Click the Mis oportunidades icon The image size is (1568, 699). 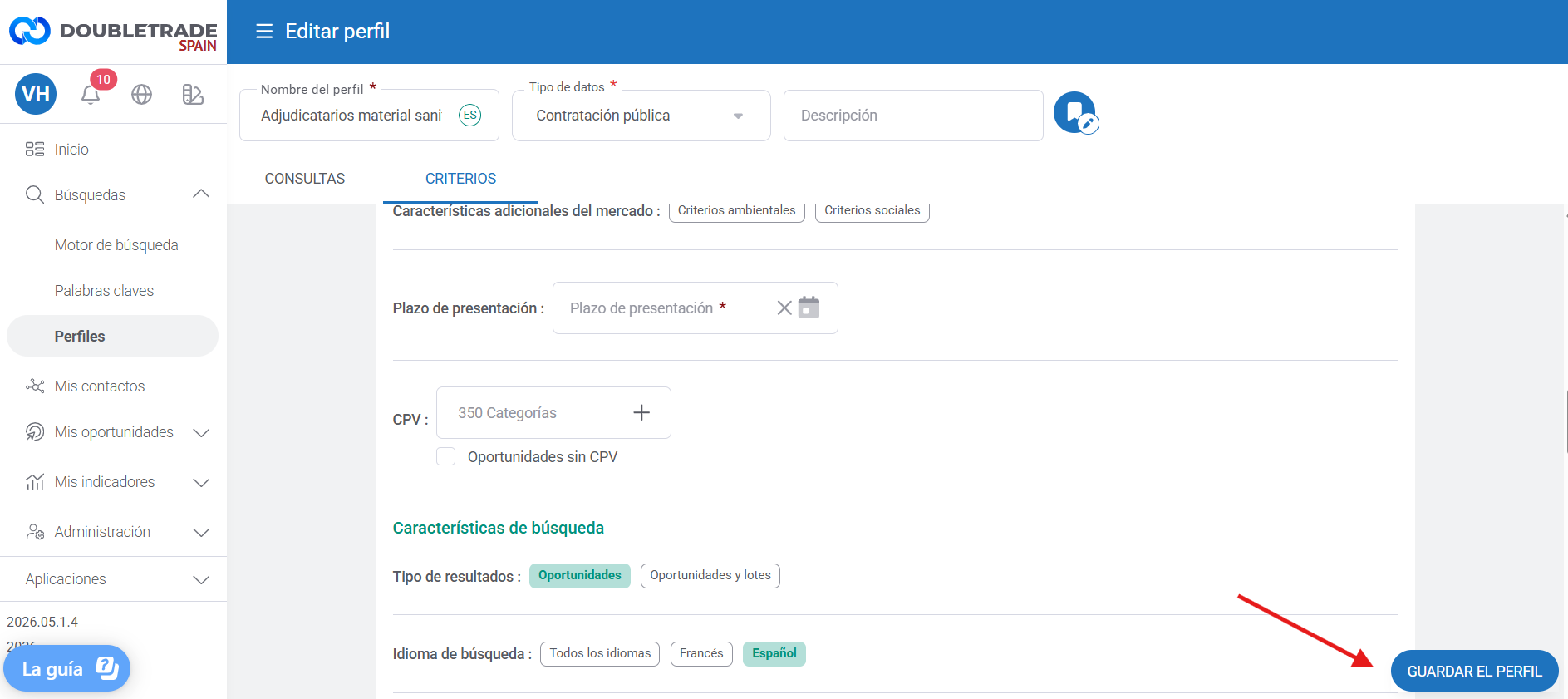pyautogui.click(x=35, y=432)
